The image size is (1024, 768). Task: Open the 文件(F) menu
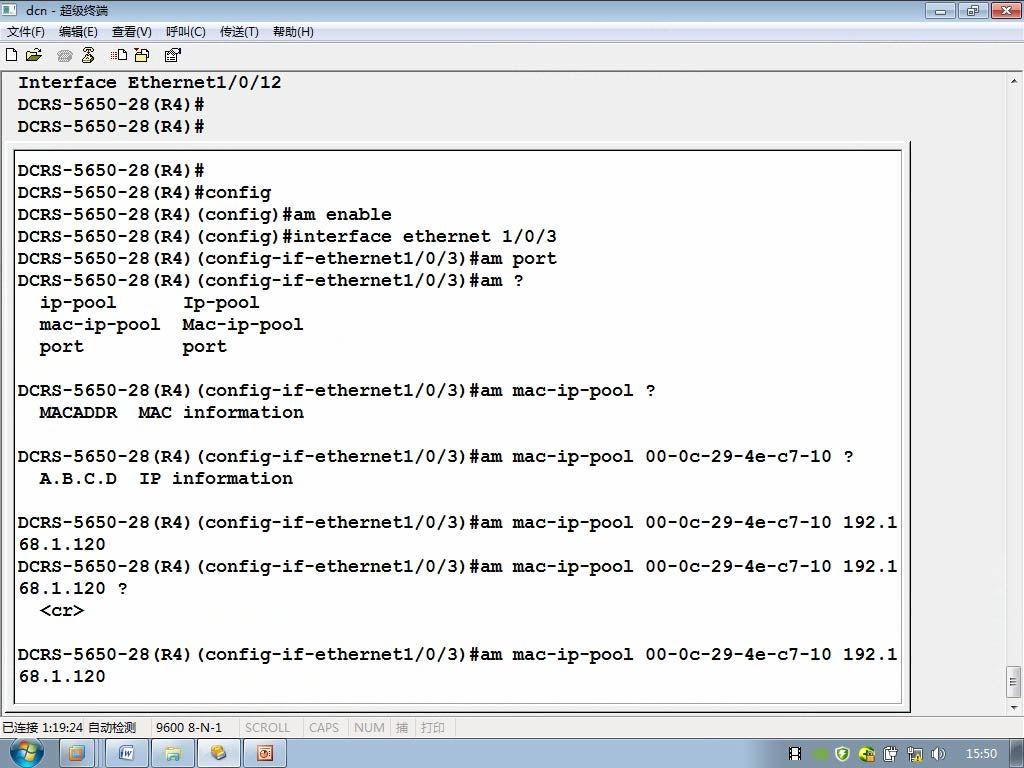[25, 31]
